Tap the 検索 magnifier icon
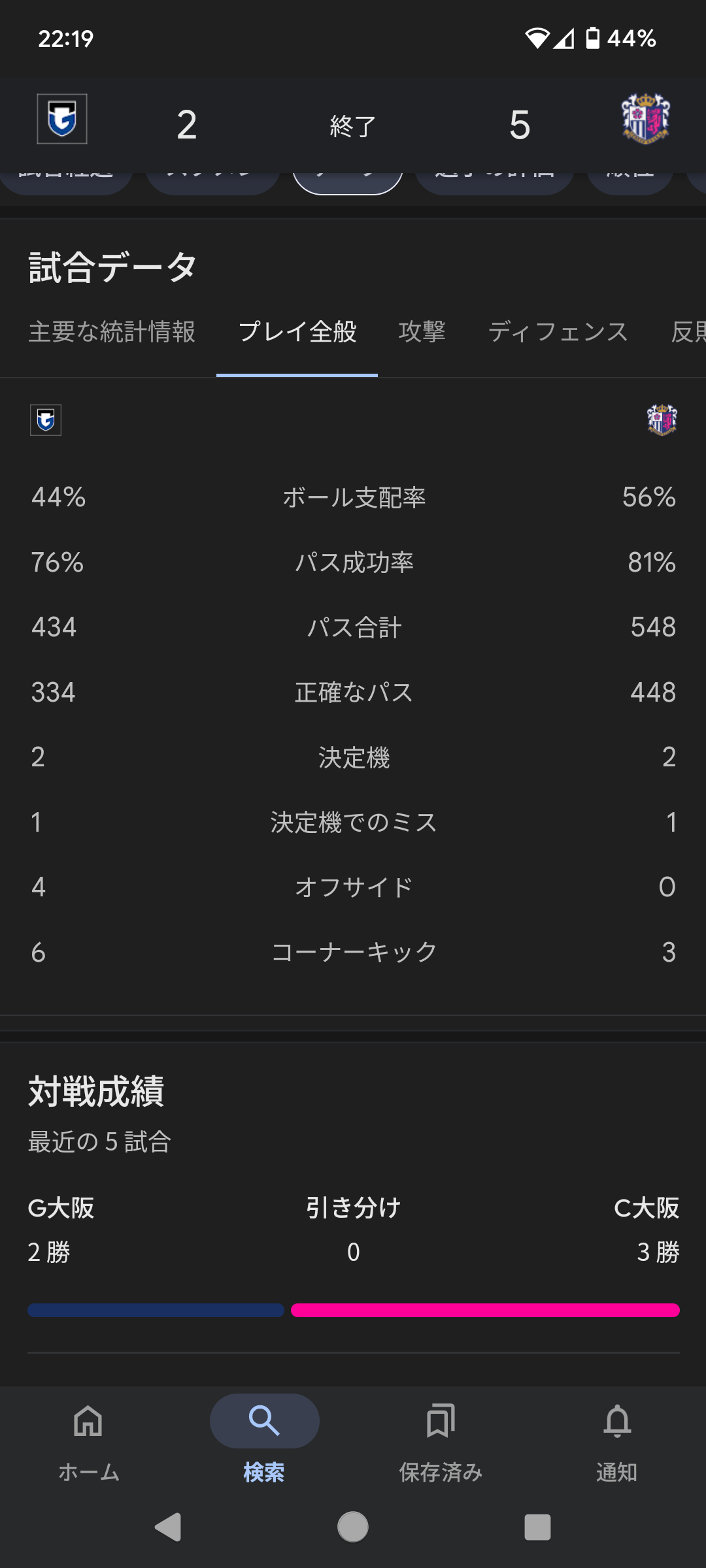706x1568 pixels. [x=264, y=1421]
